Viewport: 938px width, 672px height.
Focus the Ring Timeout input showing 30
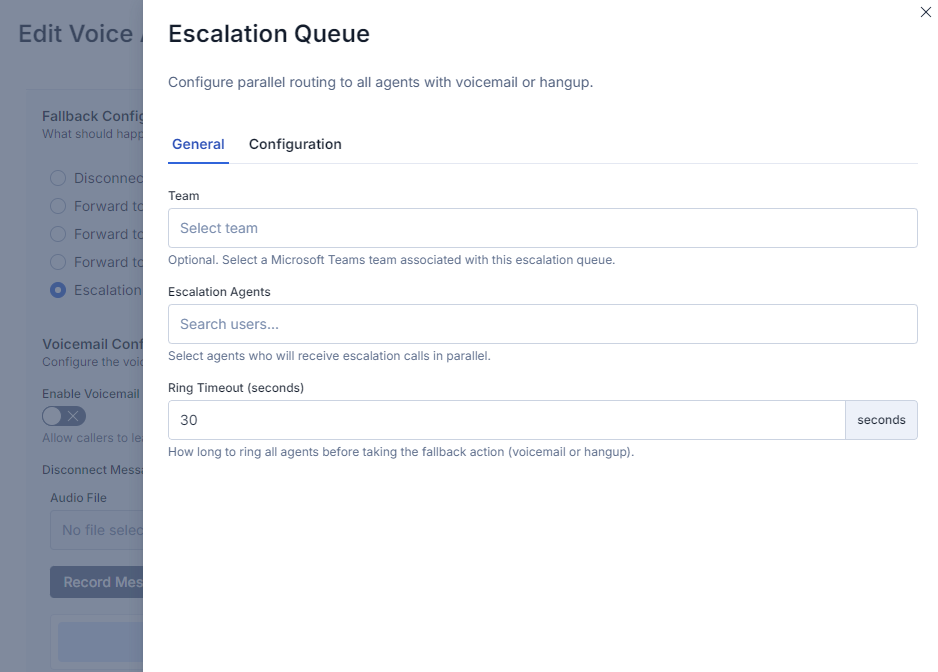click(507, 420)
